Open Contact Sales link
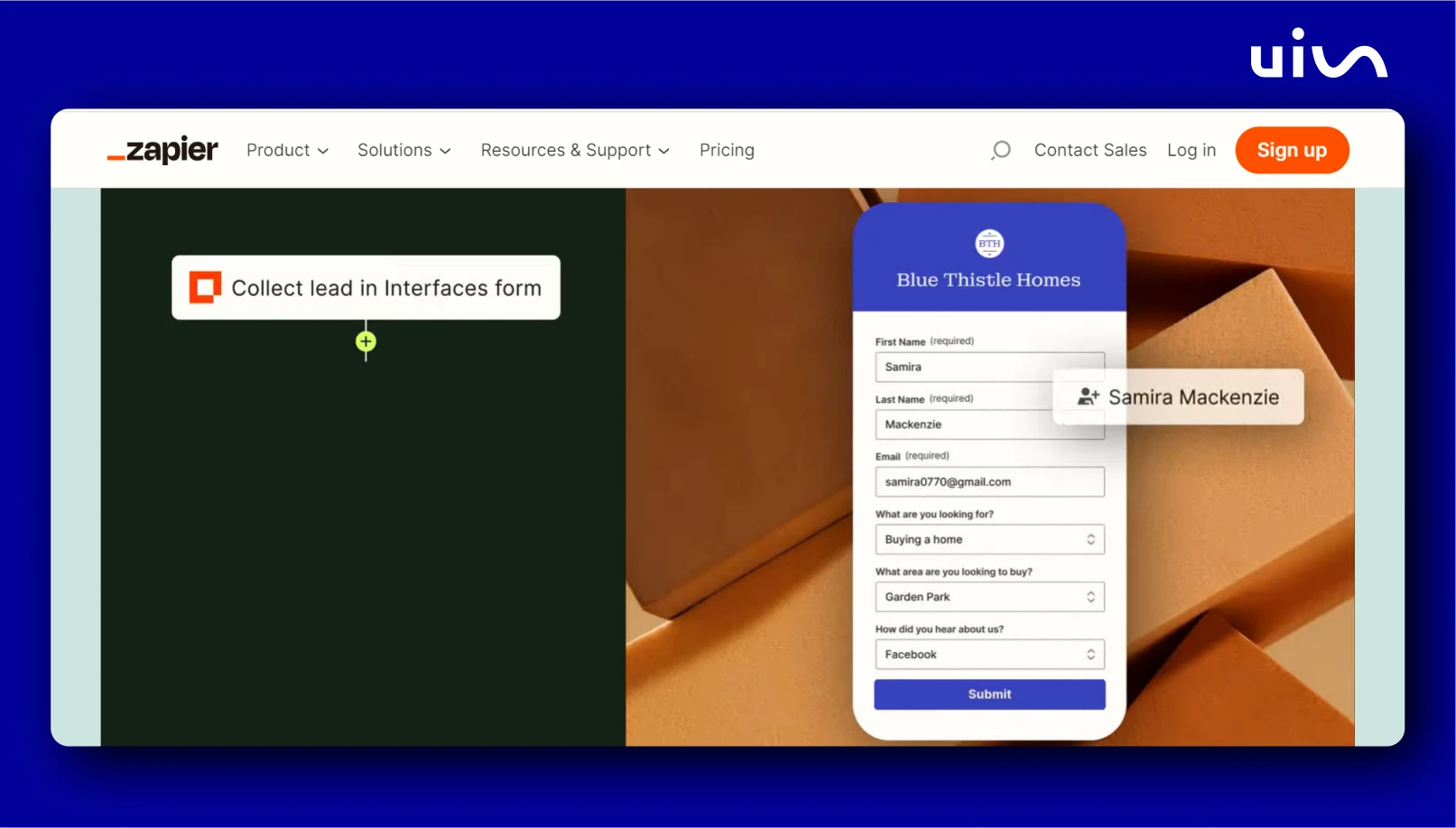1456x828 pixels. click(1090, 150)
